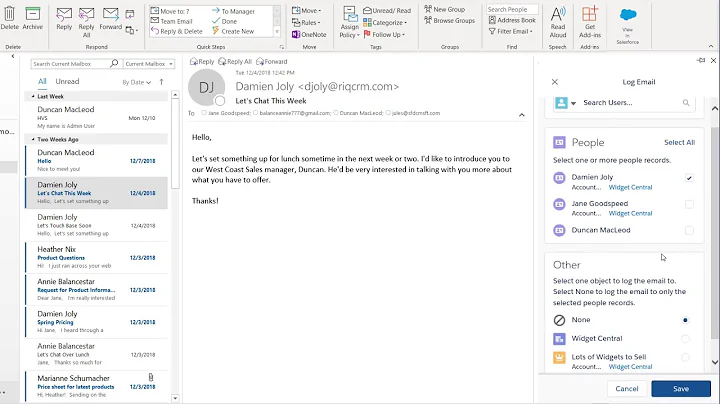Click To Manager quick step

[233, 11]
